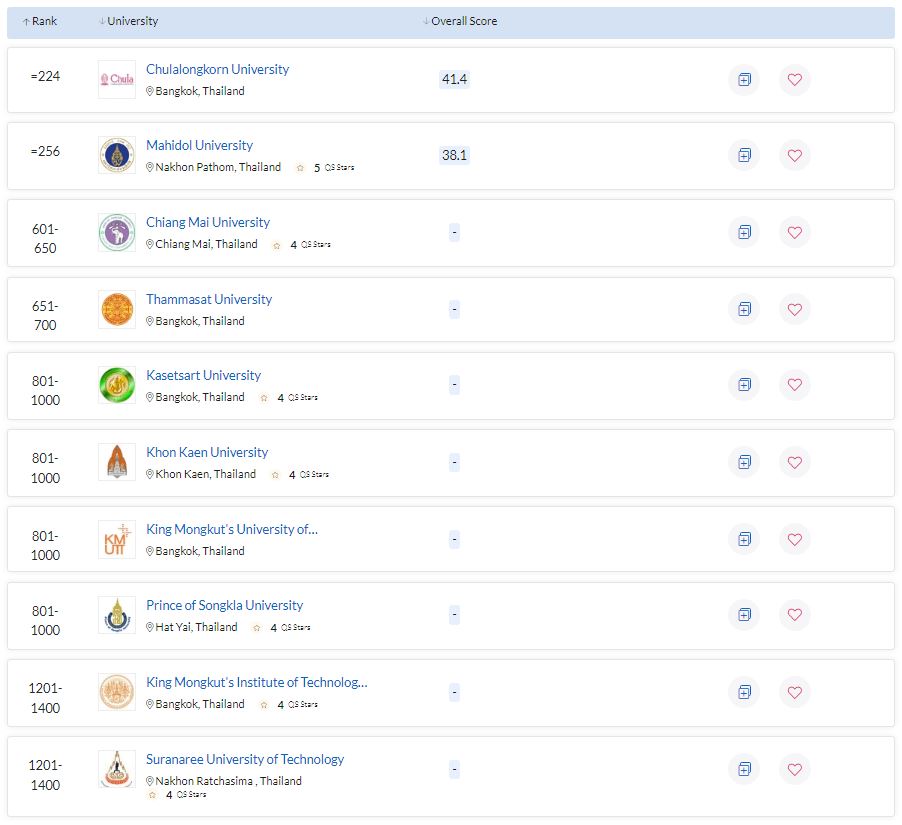Viewport: 902px width, 825px height.
Task: Favorite Chulalongkorn University with the heart
Action: [x=794, y=79]
